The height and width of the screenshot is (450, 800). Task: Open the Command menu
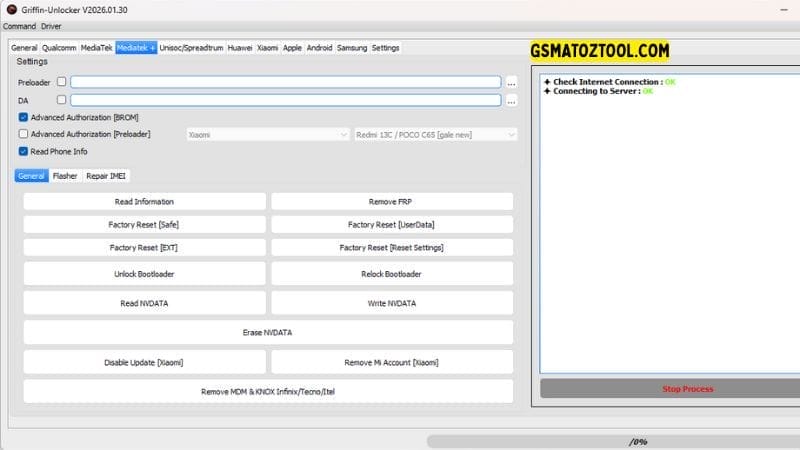pyautogui.click(x=19, y=26)
